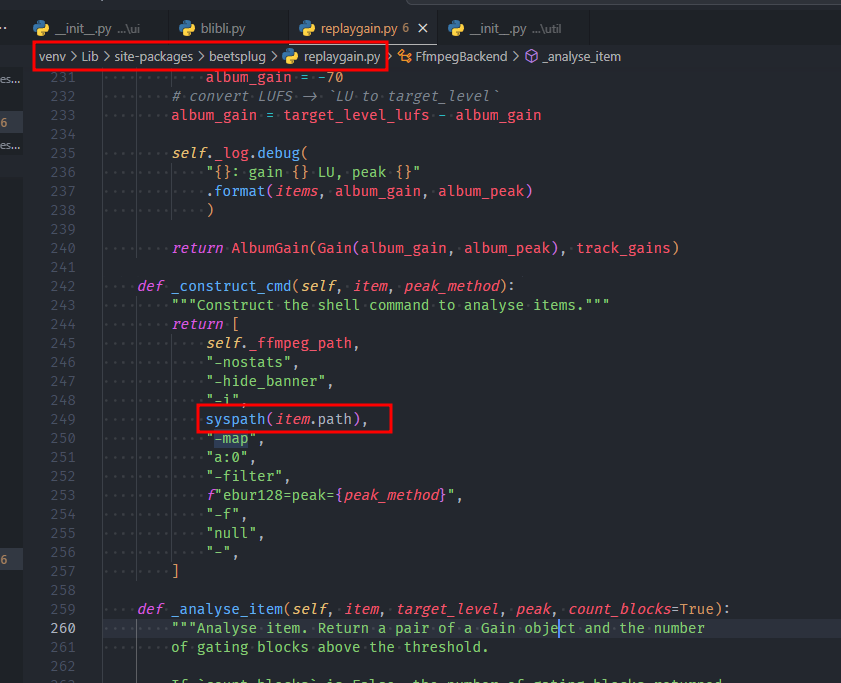
Task: Open site-packages breadcrumb segment
Action: (153, 56)
